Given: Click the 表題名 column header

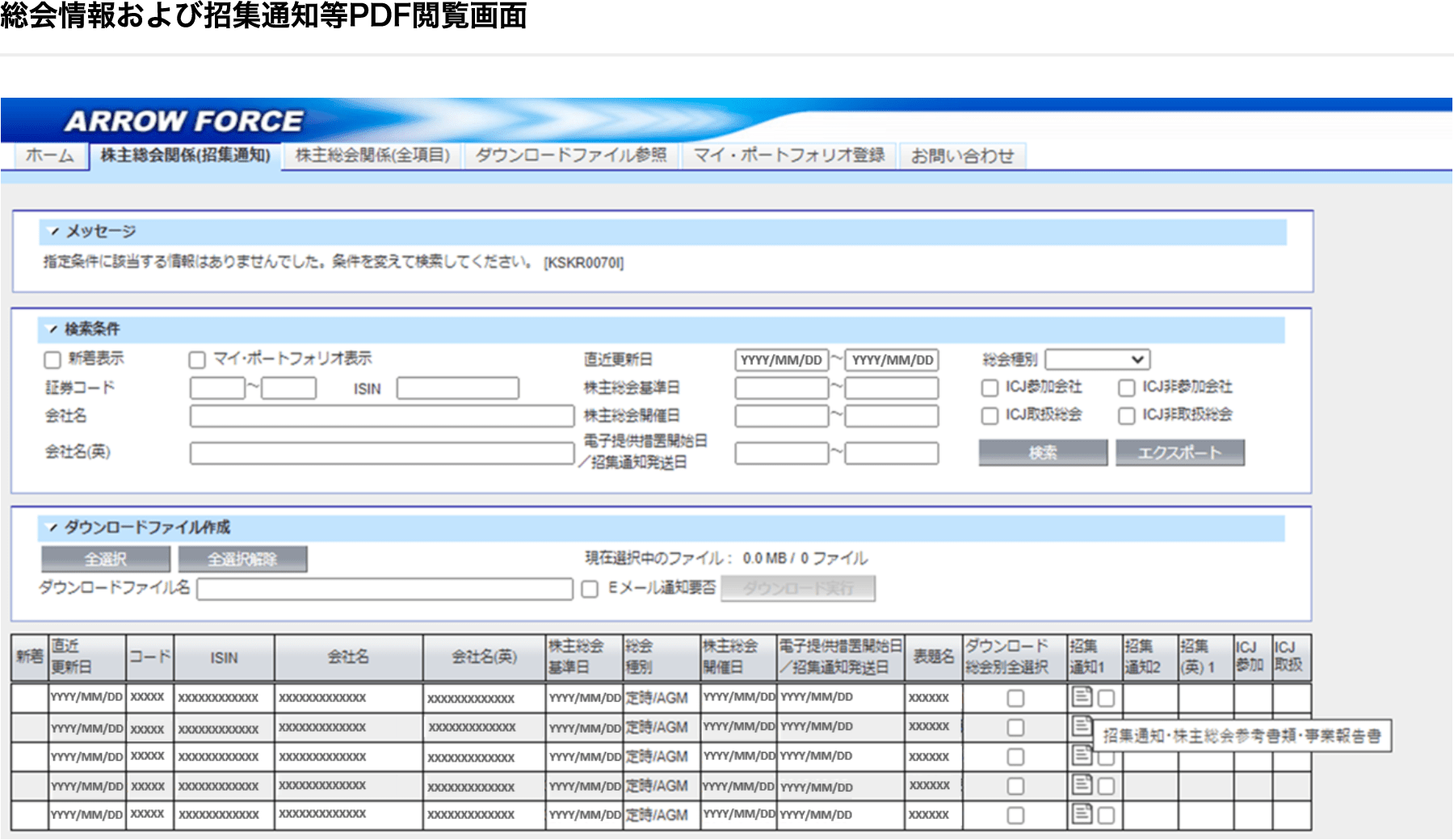Looking at the screenshot, I should [934, 657].
